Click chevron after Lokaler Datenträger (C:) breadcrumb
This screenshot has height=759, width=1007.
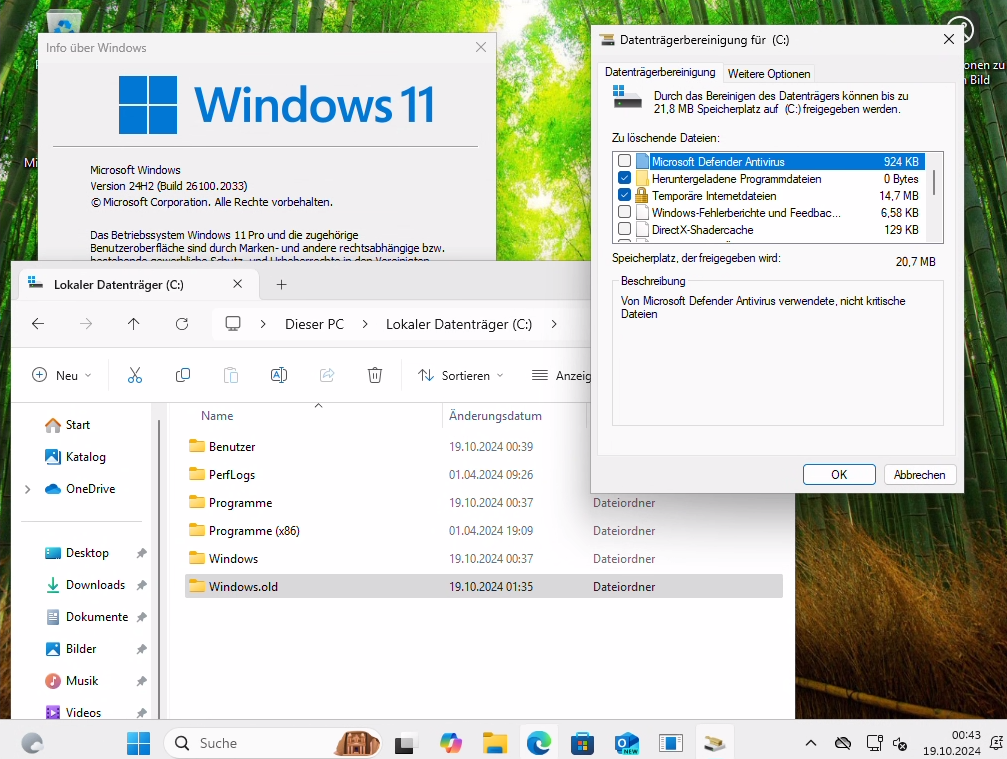click(554, 324)
